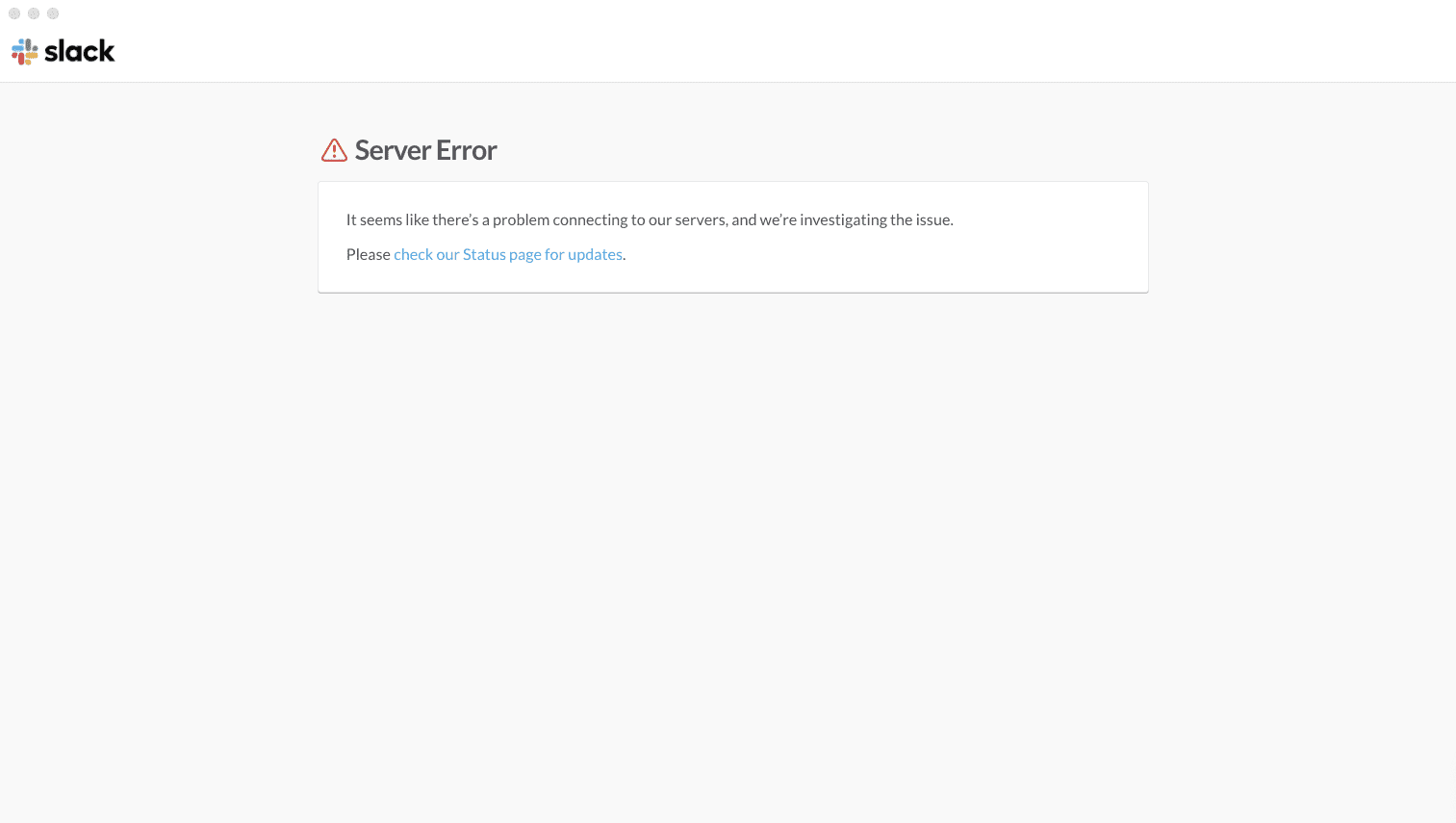Click the Server Error heading
The image size is (1456, 823).
click(x=425, y=150)
